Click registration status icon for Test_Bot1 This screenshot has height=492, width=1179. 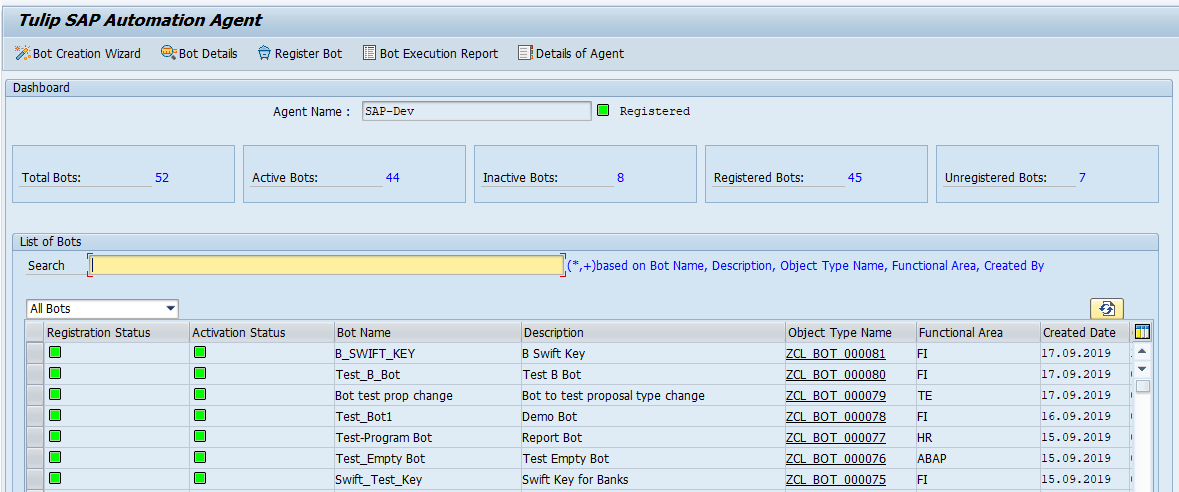pos(55,415)
